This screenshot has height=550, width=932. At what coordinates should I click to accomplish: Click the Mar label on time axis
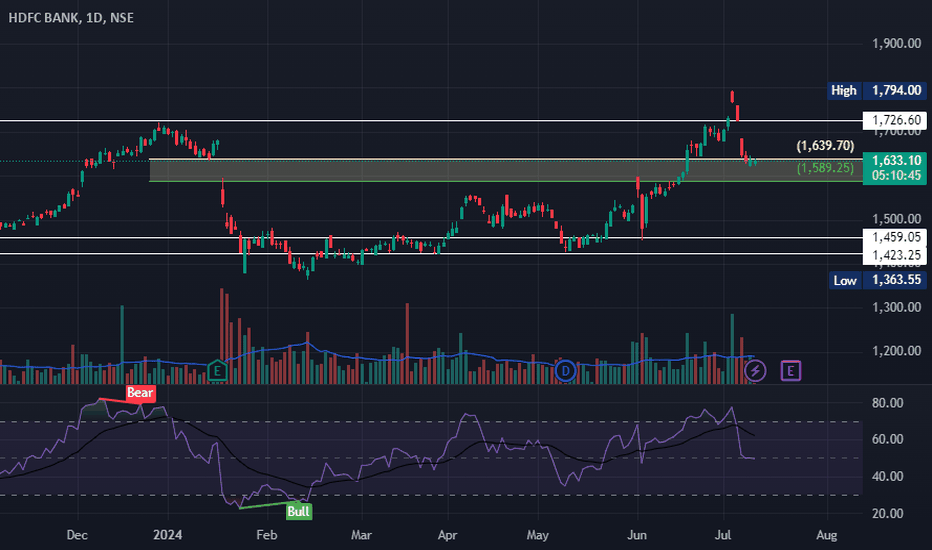click(x=361, y=535)
